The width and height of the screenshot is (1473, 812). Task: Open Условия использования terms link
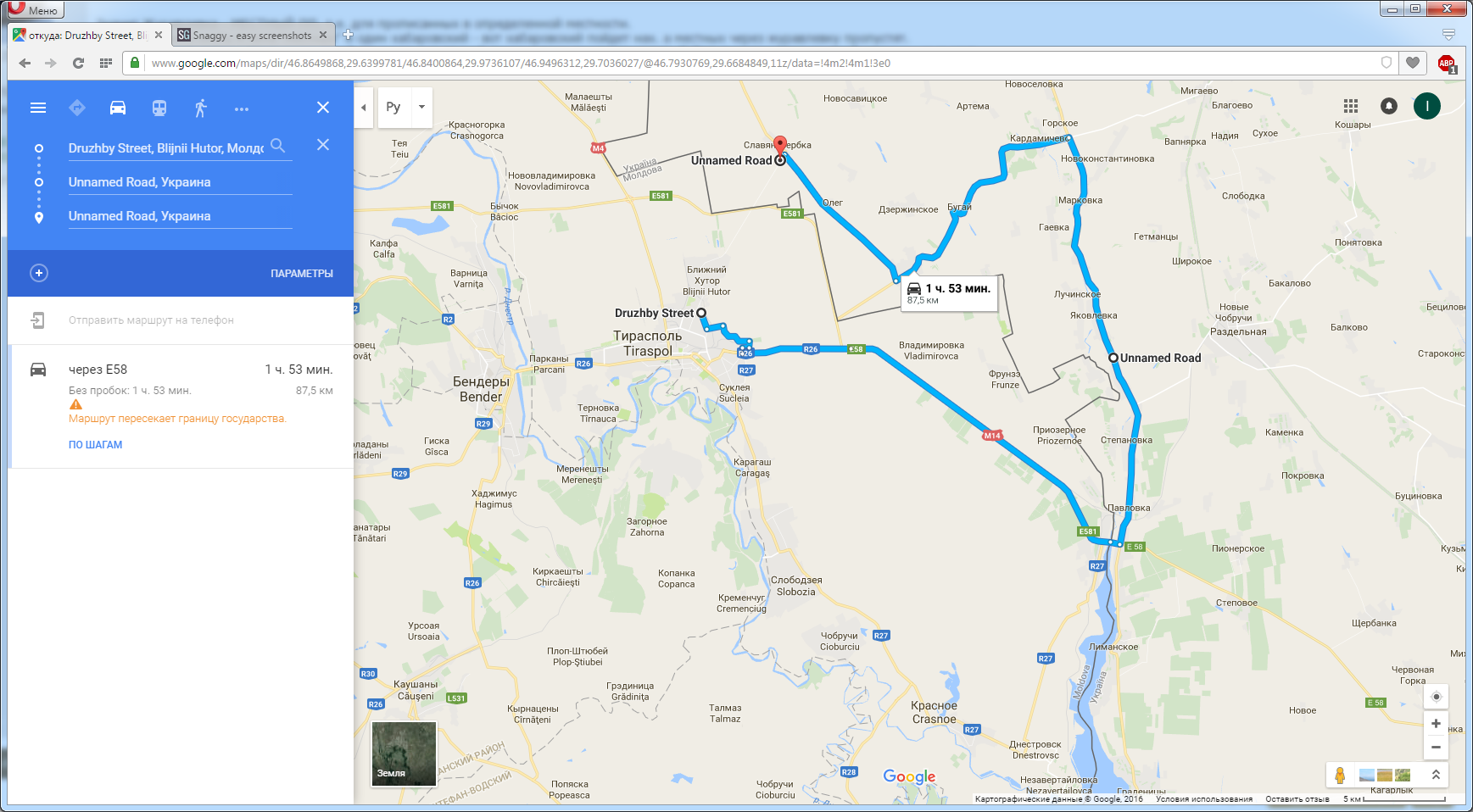1204,799
